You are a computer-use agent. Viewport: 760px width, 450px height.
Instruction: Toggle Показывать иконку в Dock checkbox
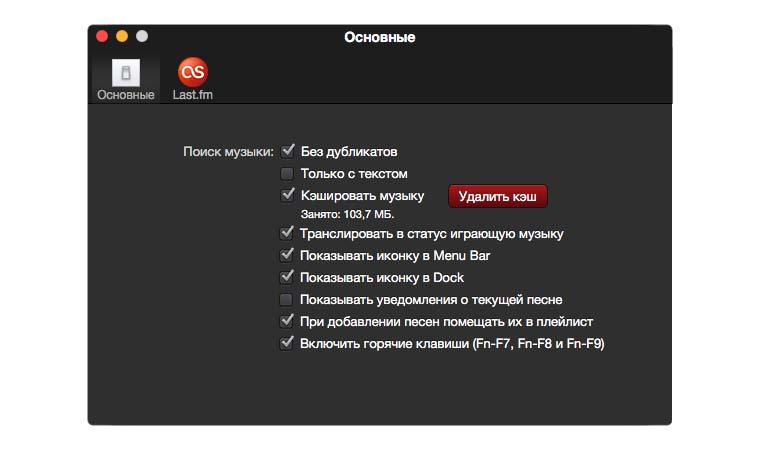[x=286, y=277]
